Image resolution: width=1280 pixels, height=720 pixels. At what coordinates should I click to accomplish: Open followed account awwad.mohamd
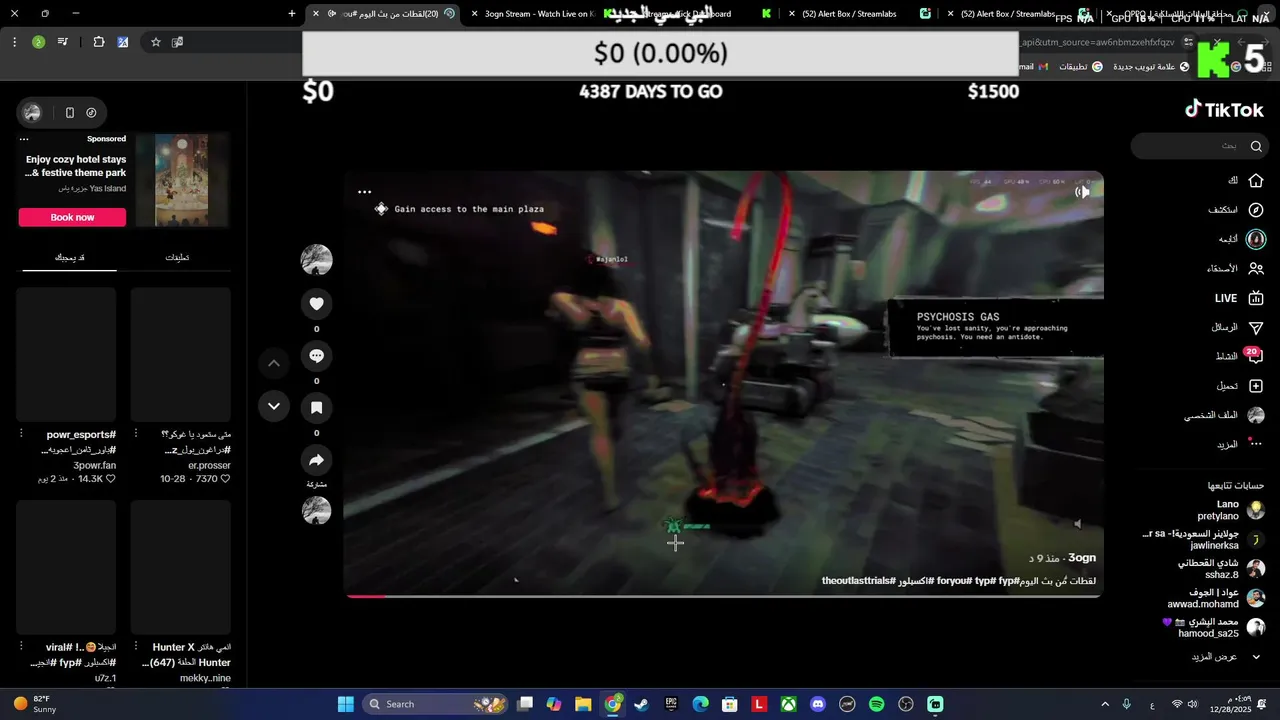click(1216, 598)
